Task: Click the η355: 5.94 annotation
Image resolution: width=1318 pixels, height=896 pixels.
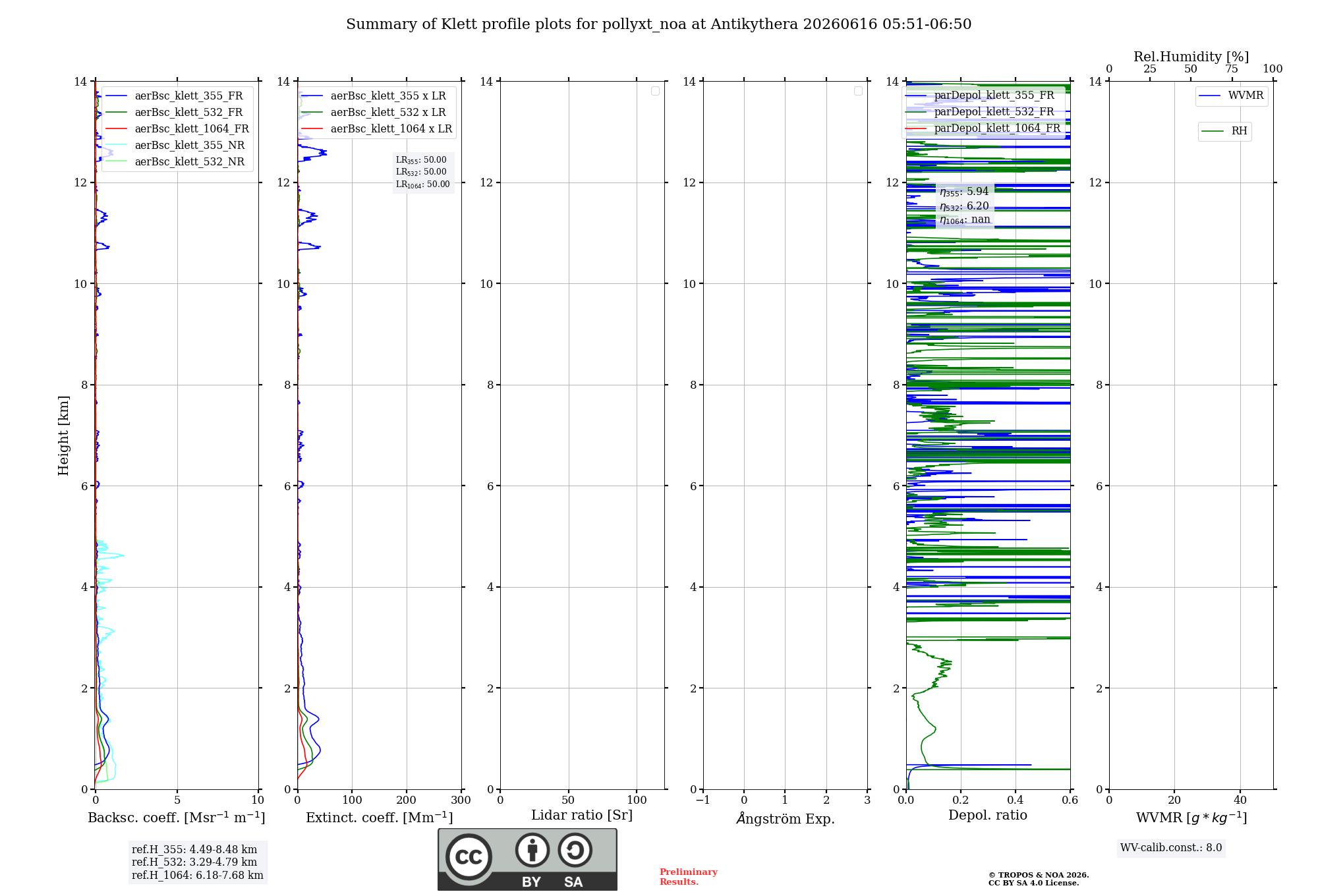Action: click(964, 192)
